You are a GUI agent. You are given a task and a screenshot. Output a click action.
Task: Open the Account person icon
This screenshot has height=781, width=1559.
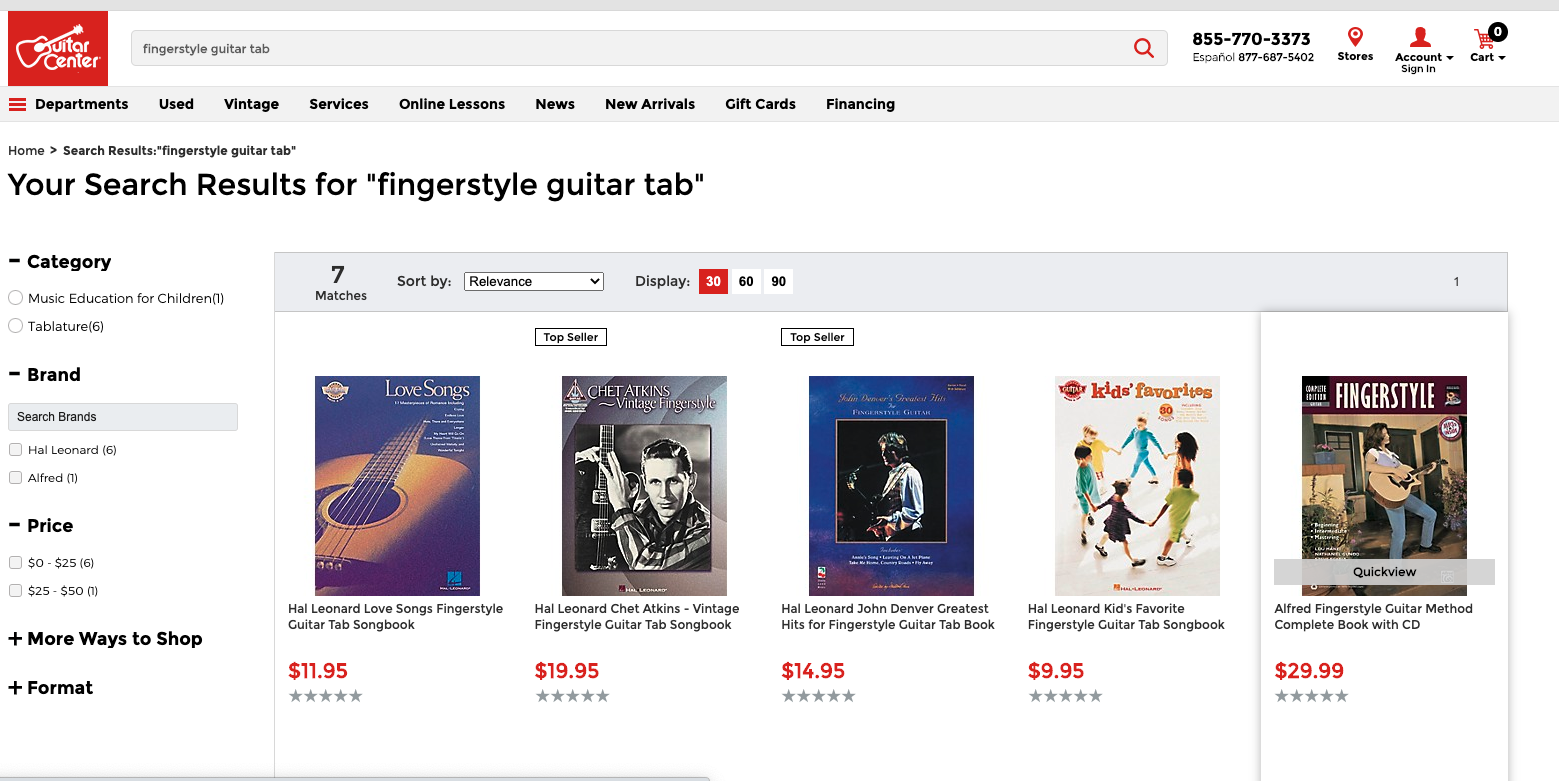pyautogui.click(x=1419, y=38)
